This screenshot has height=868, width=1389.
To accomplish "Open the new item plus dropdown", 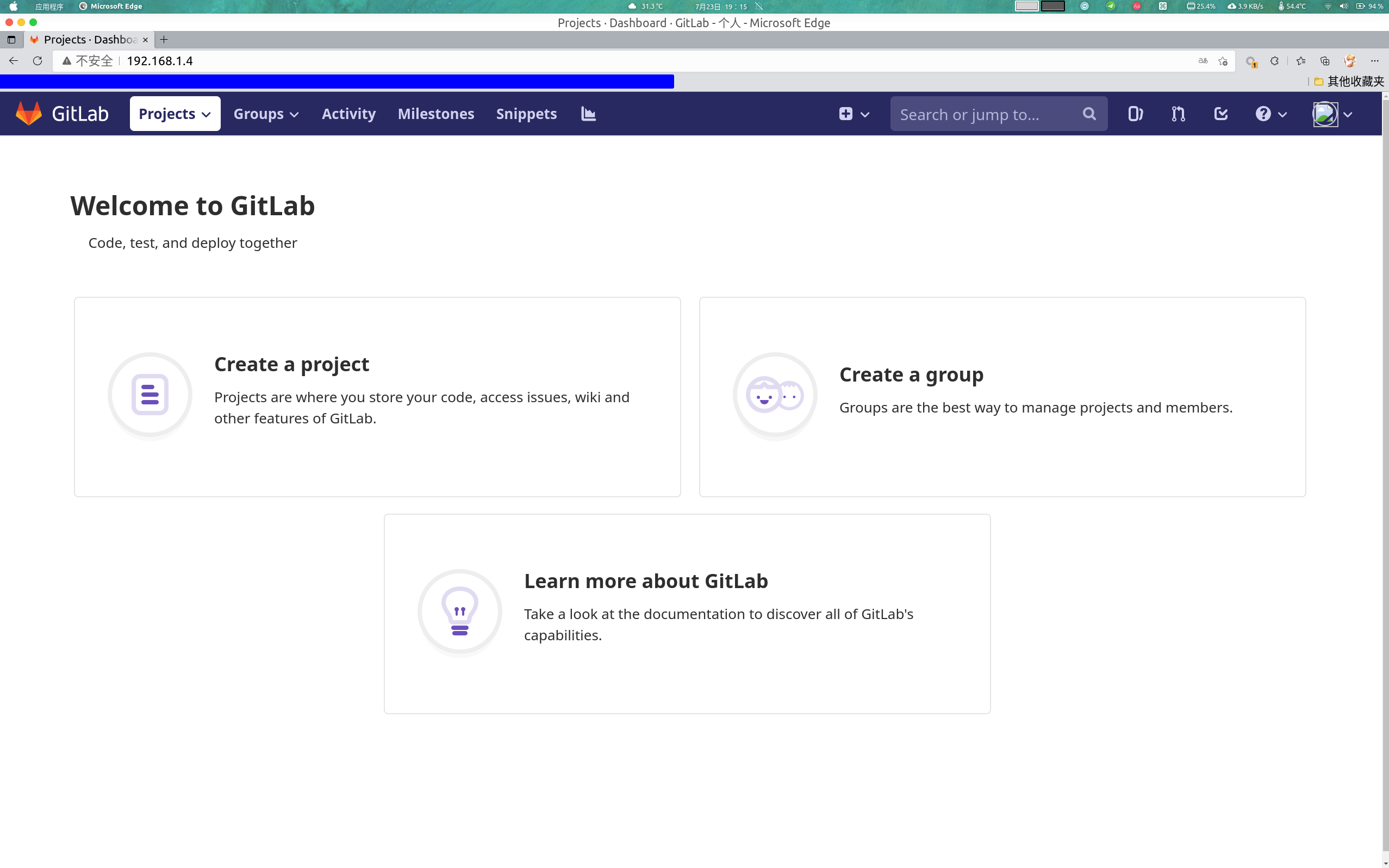I will (x=854, y=114).
